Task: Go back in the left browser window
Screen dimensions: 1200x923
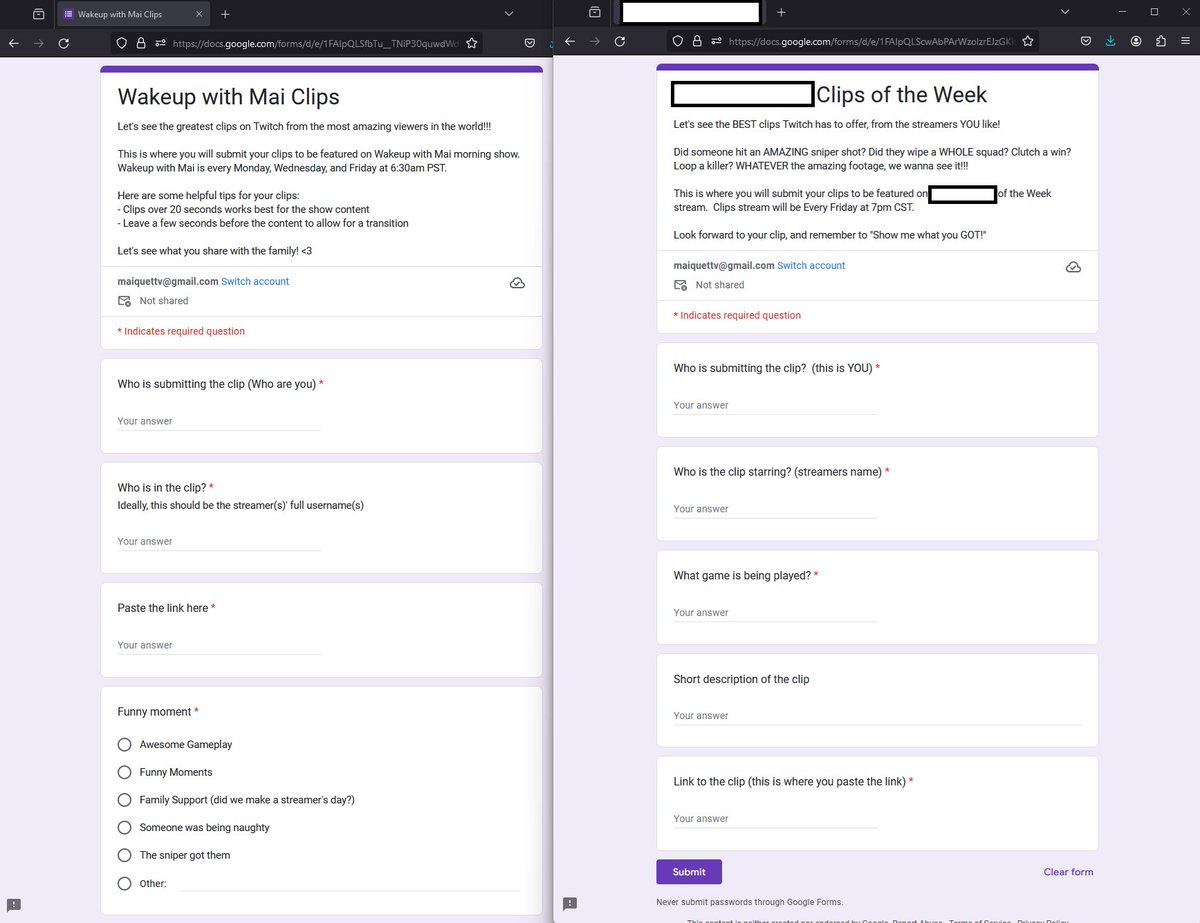Action: 14,43
